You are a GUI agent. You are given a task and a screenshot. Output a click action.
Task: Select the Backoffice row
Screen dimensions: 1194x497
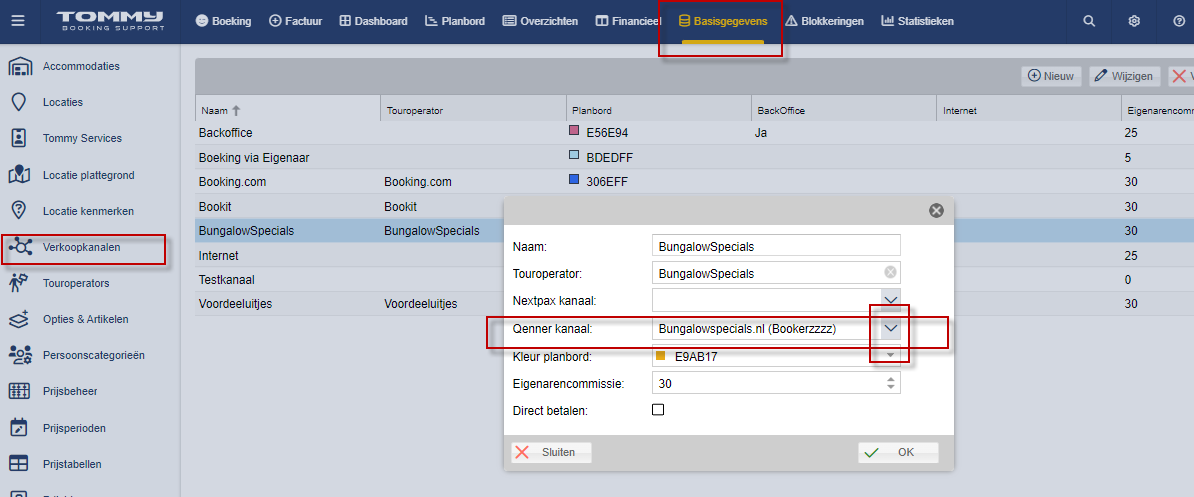coord(694,132)
